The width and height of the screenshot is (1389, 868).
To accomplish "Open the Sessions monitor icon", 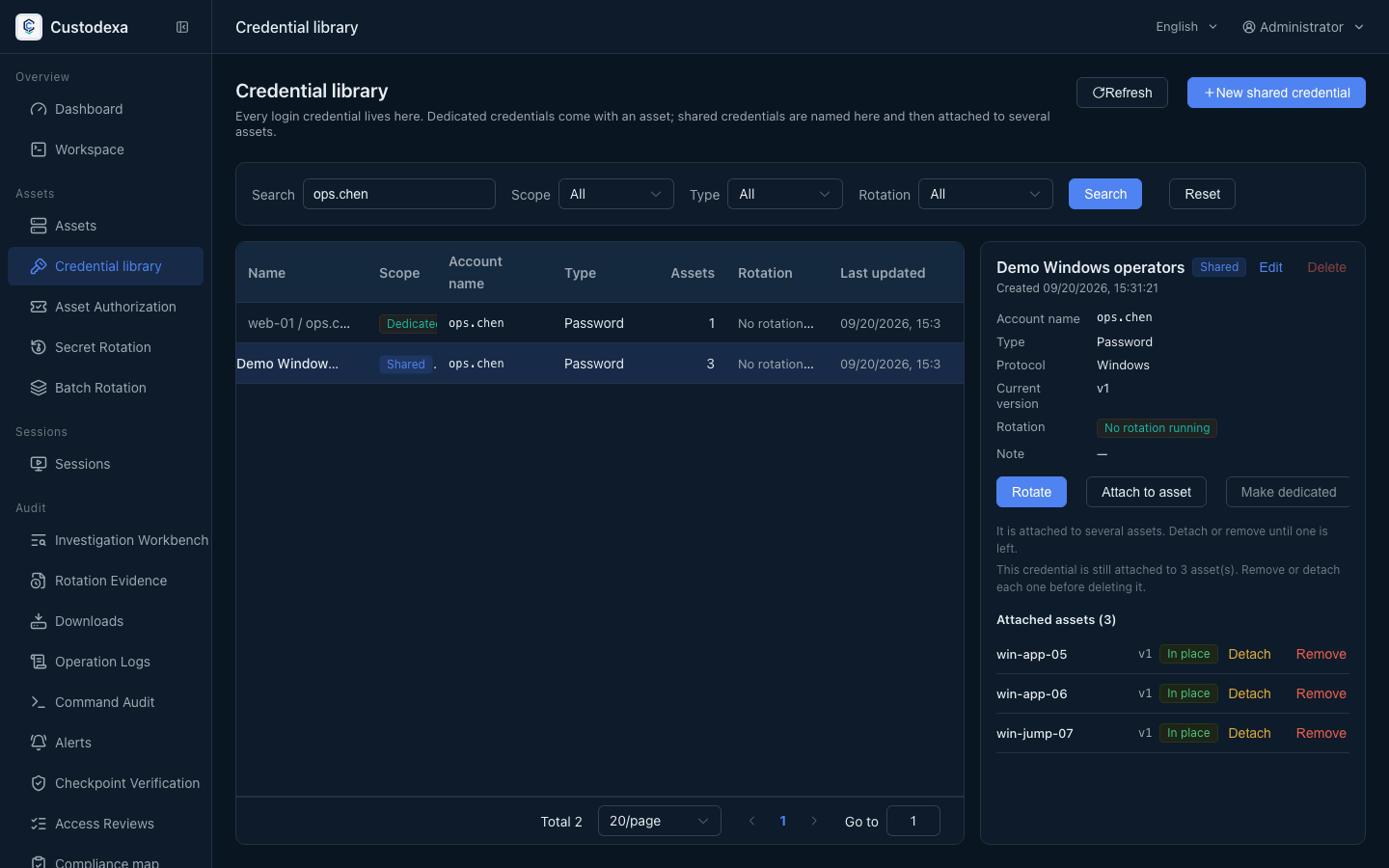I will [x=39, y=464].
